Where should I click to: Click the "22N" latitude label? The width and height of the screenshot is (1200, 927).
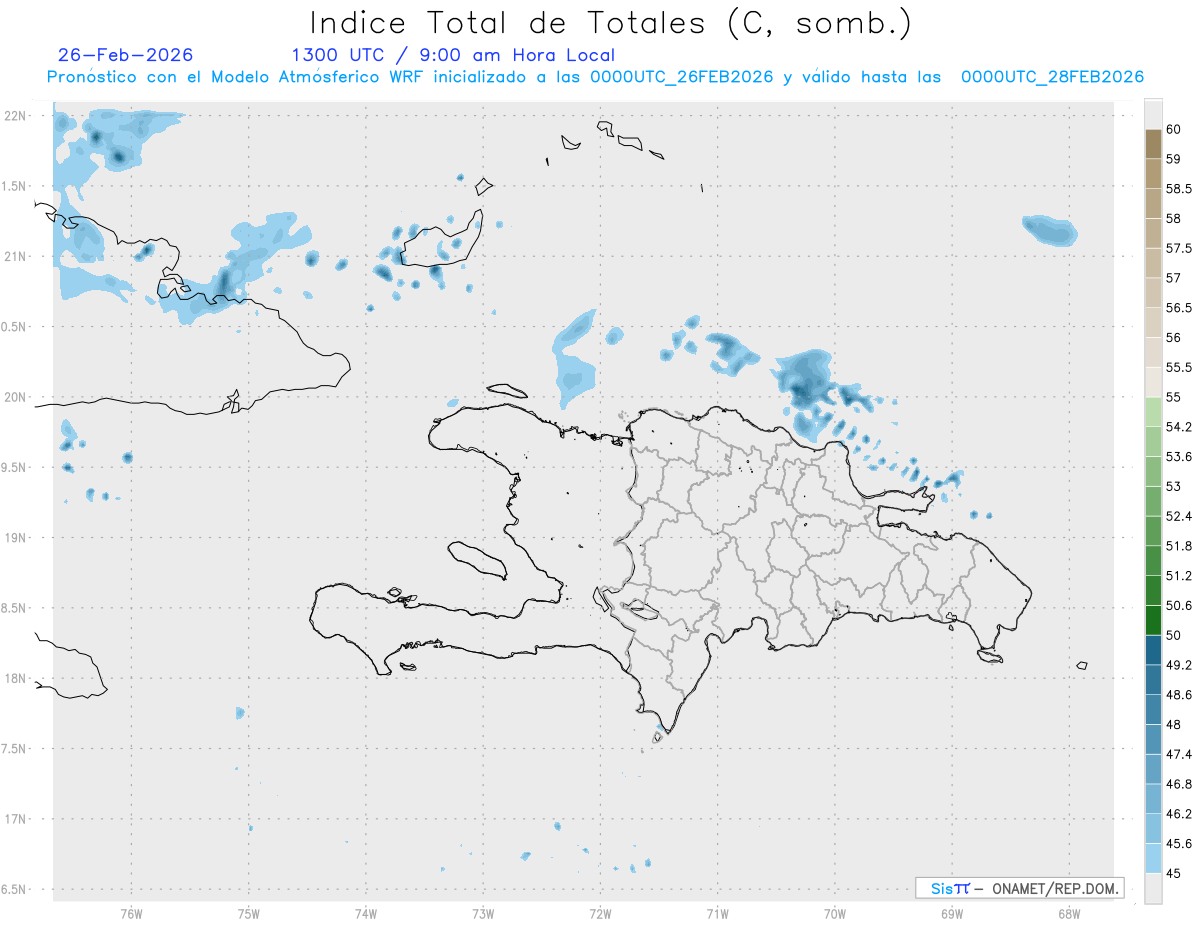pyautogui.click(x=16, y=116)
